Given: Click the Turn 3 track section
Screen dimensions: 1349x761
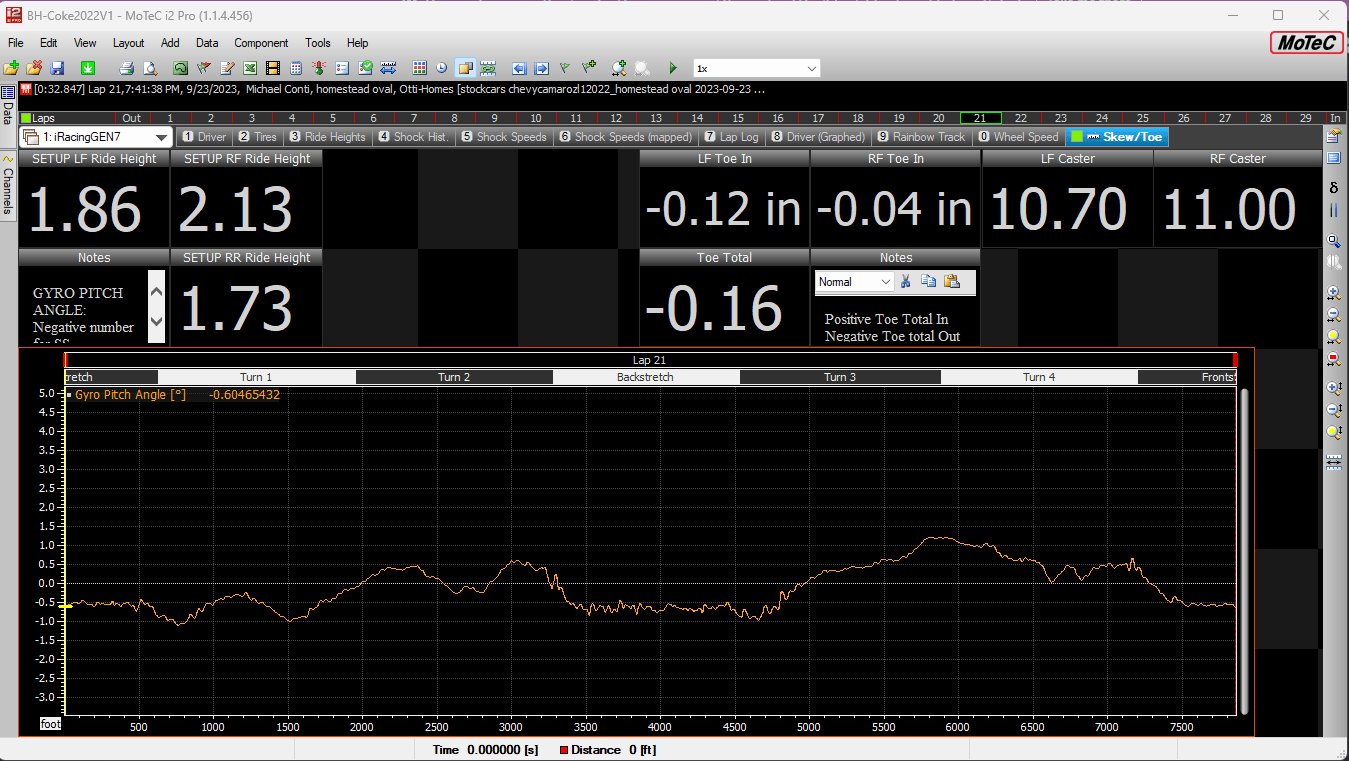Looking at the screenshot, I should pyautogui.click(x=839, y=377).
